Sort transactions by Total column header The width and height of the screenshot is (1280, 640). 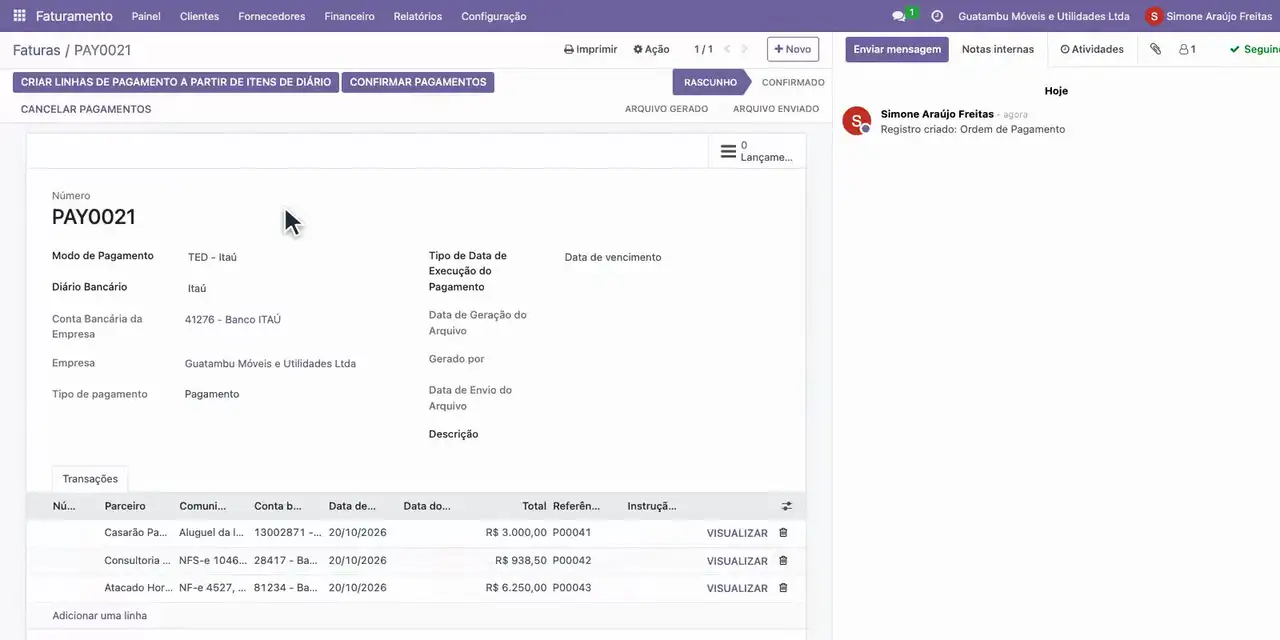pos(534,506)
